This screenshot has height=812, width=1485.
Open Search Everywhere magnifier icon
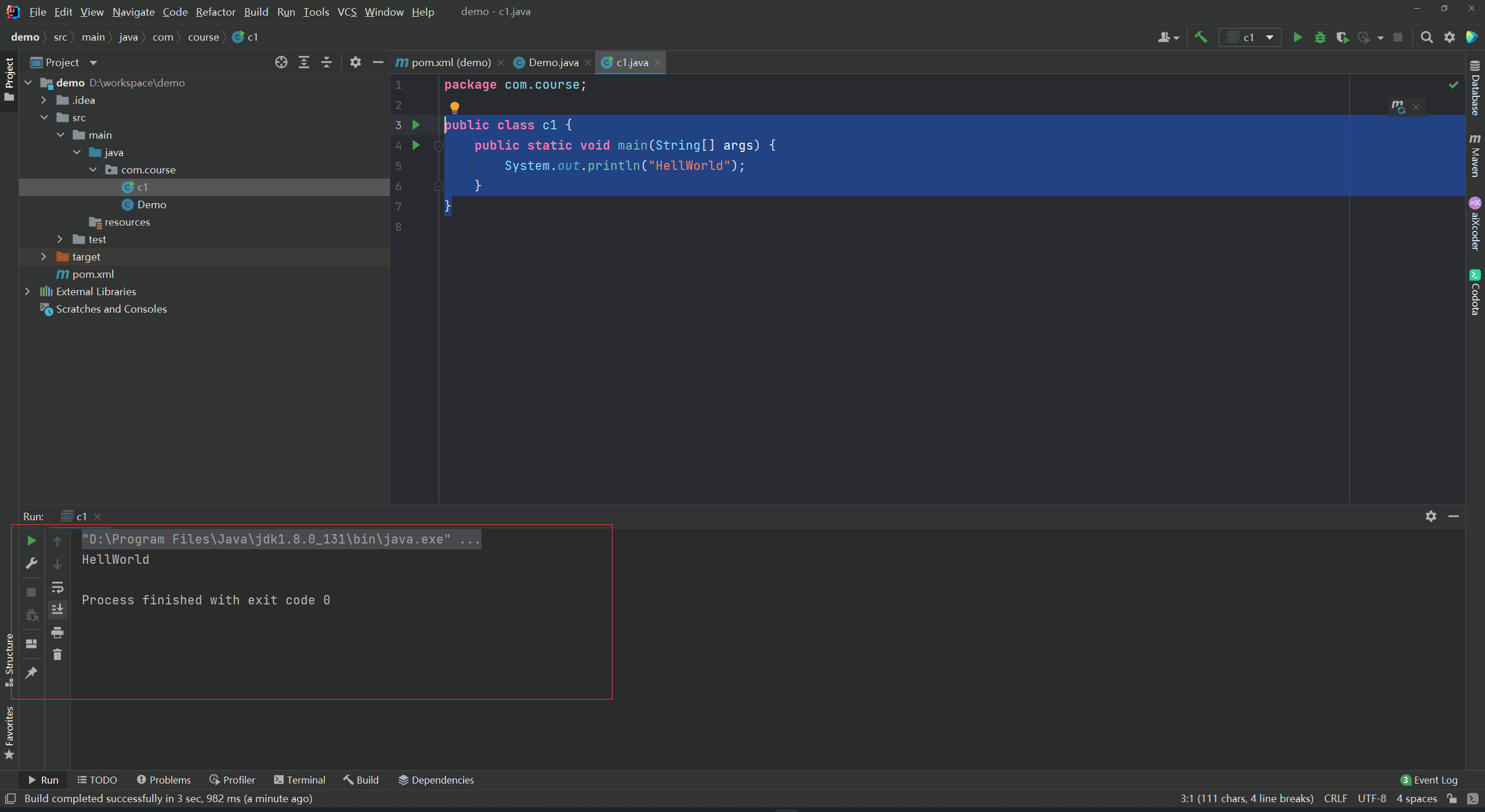click(1426, 37)
